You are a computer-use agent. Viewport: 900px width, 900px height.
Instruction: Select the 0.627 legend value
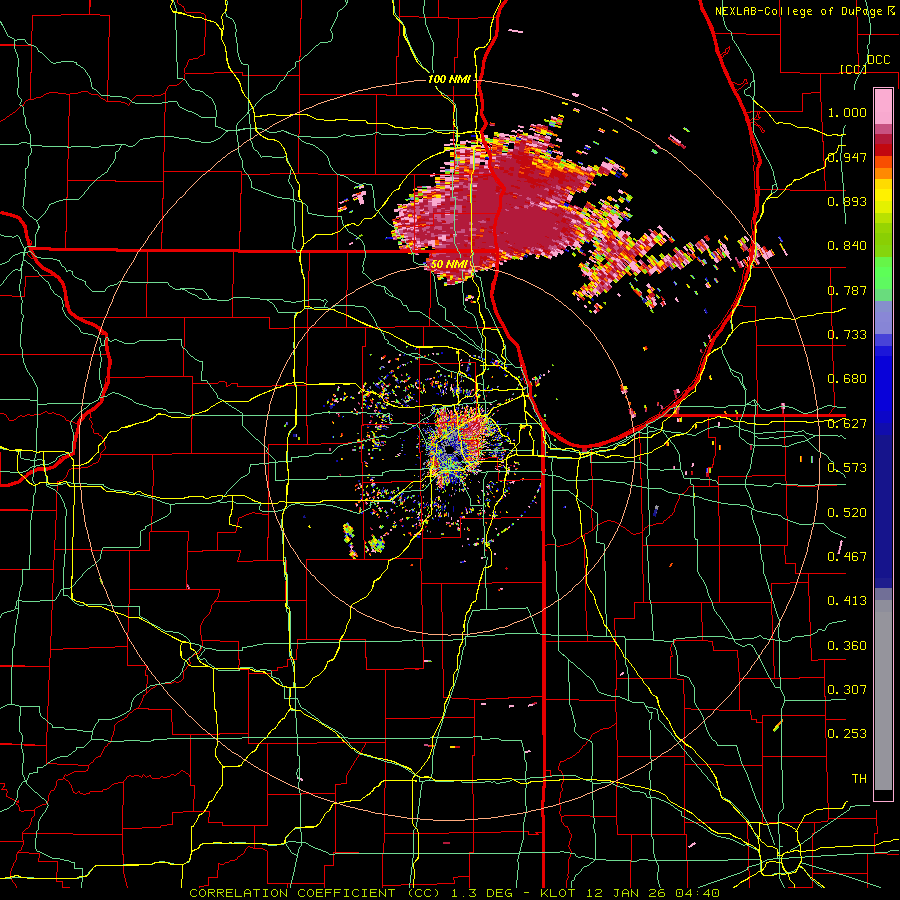847,424
